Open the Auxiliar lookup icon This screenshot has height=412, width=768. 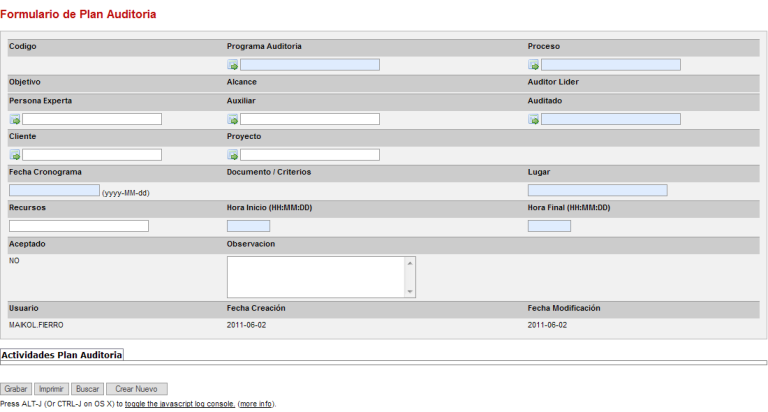(x=233, y=120)
